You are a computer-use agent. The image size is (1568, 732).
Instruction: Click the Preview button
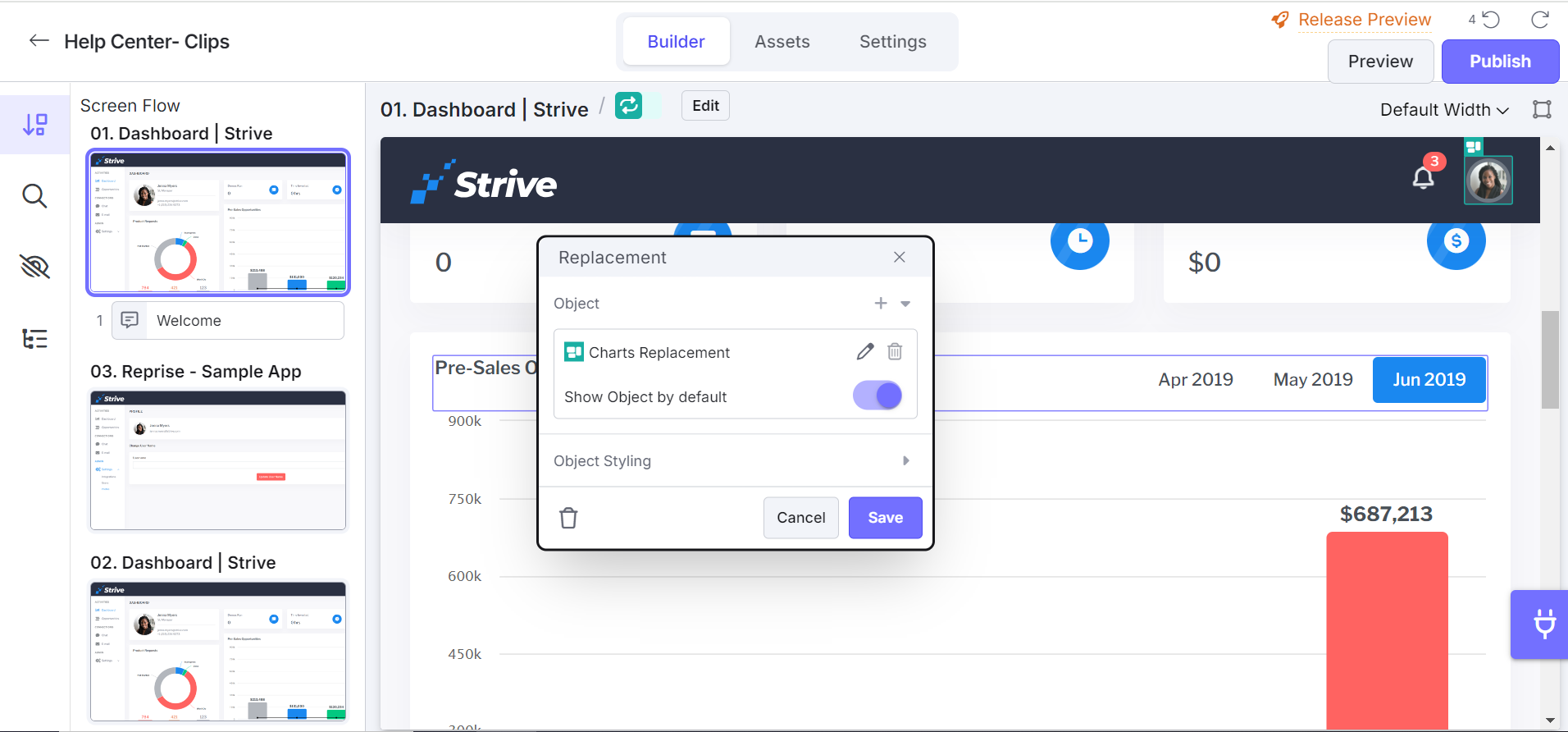click(1380, 62)
